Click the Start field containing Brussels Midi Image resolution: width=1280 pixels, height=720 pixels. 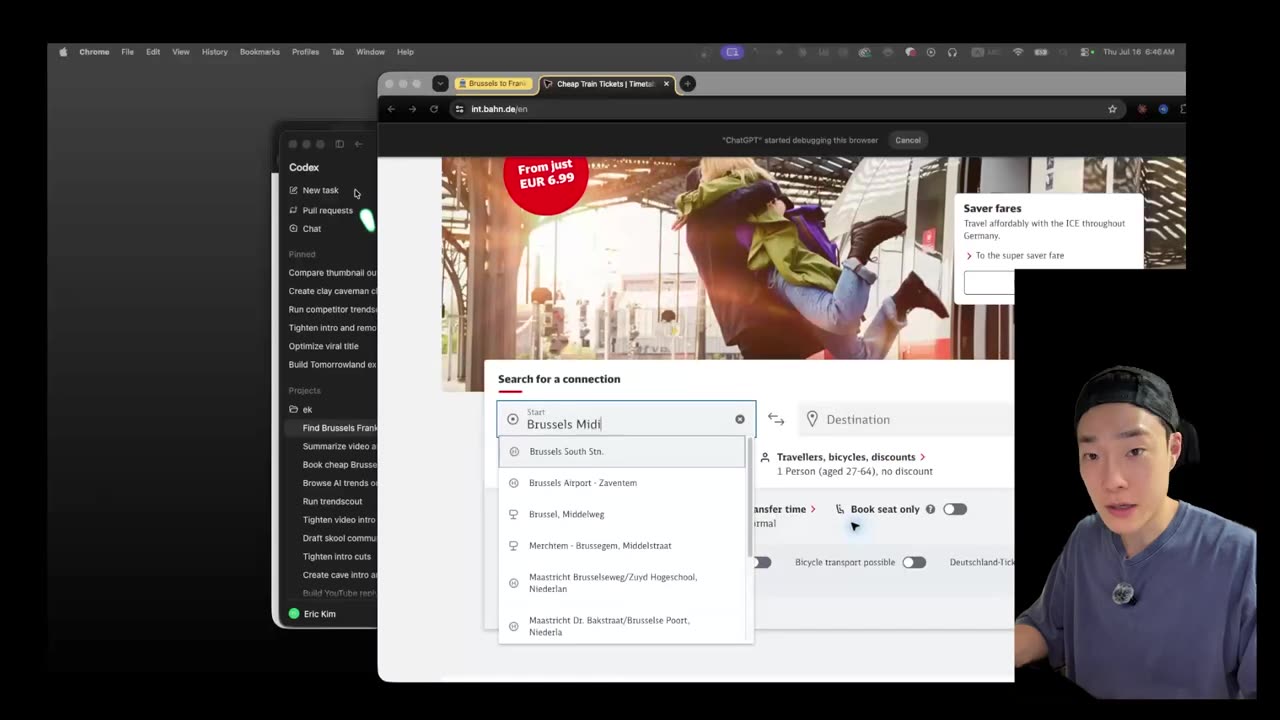pos(626,419)
